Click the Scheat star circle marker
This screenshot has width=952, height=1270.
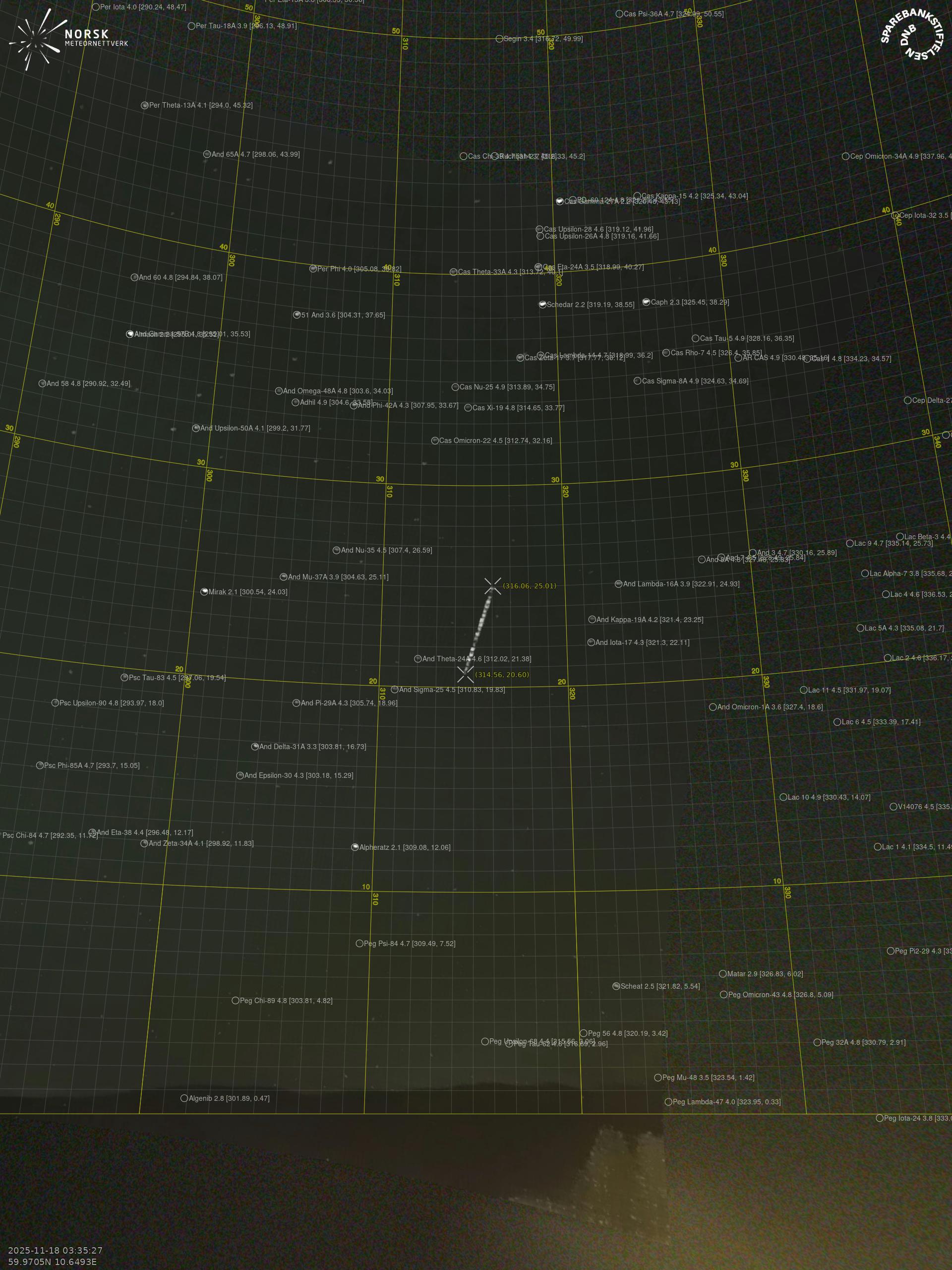pyautogui.click(x=616, y=986)
